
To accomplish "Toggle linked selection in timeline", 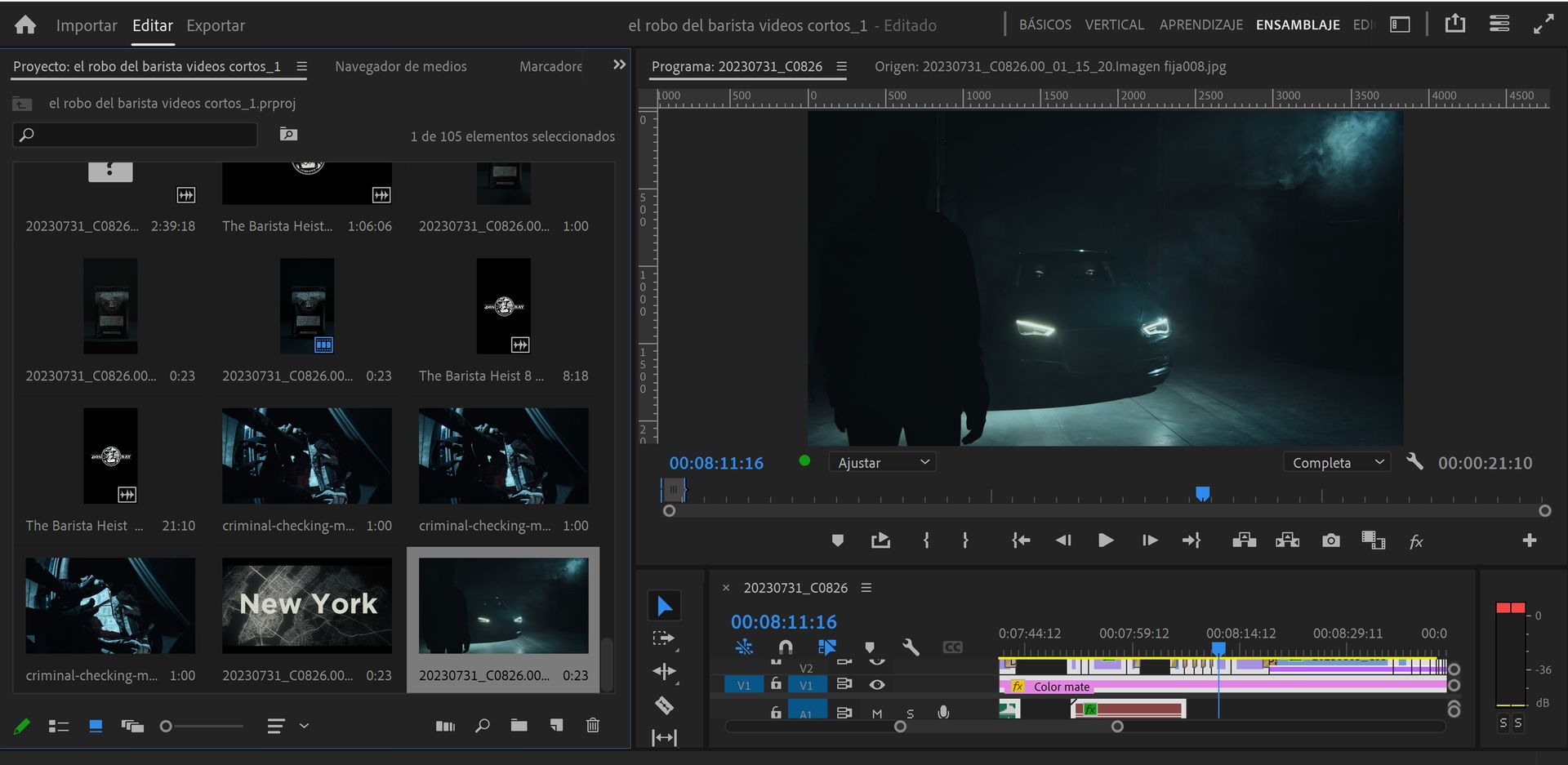I will 826,647.
